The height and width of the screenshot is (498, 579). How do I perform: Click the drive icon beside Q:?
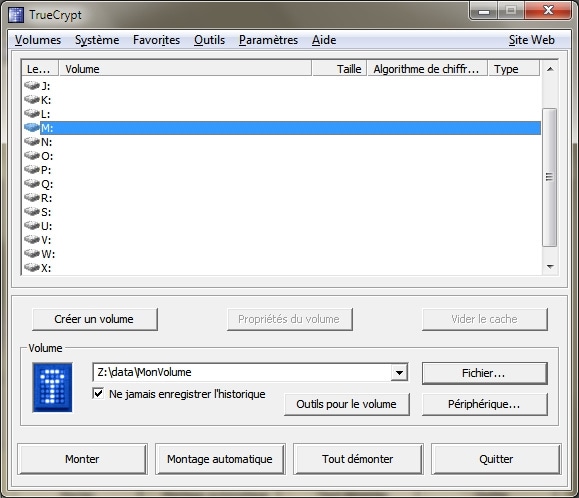[32, 184]
